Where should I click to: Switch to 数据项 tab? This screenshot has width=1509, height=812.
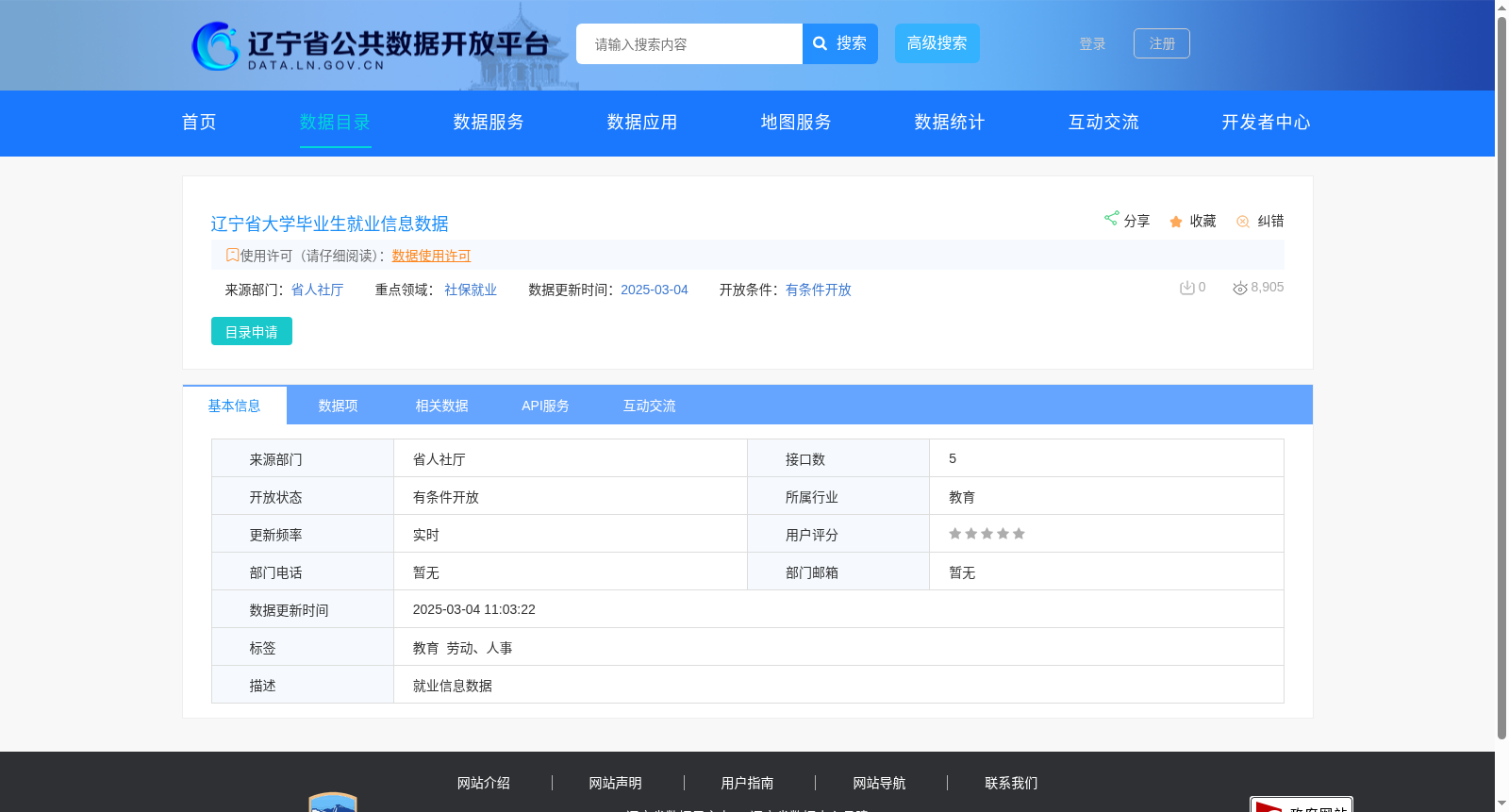(338, 406)
